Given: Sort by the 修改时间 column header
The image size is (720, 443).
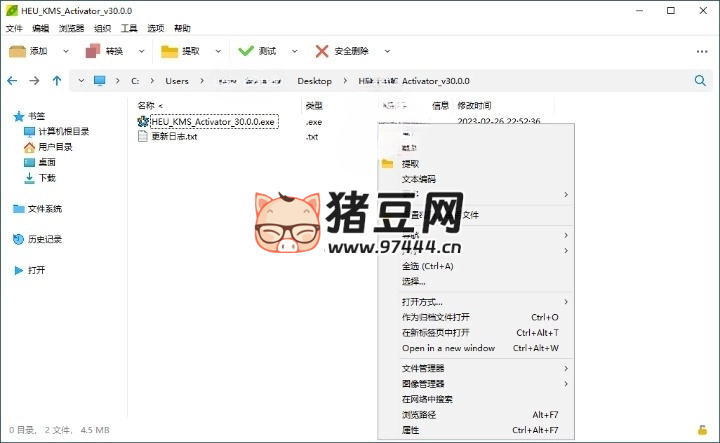Looking at the screenshot, I should pos(474,106).
